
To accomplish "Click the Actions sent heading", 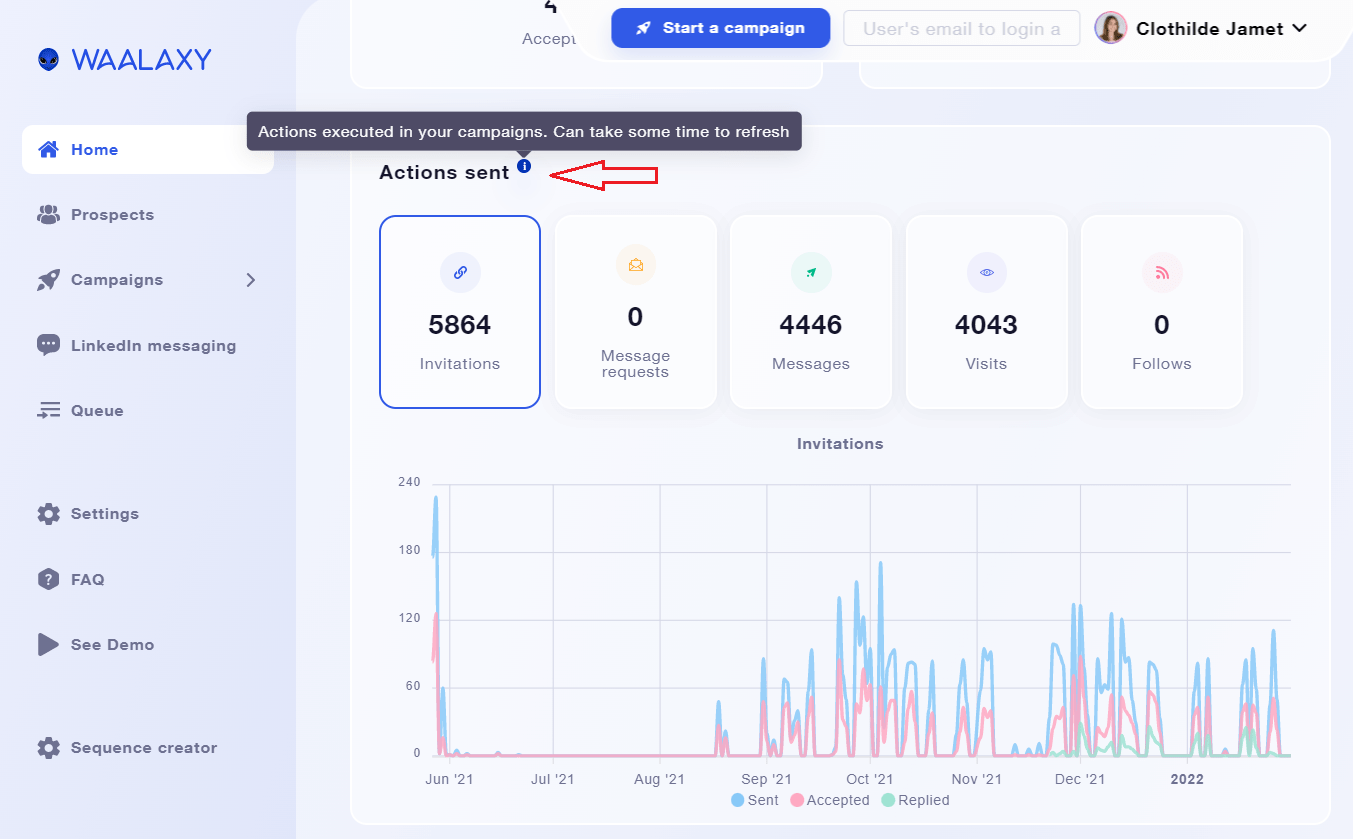I will [444, 173].
